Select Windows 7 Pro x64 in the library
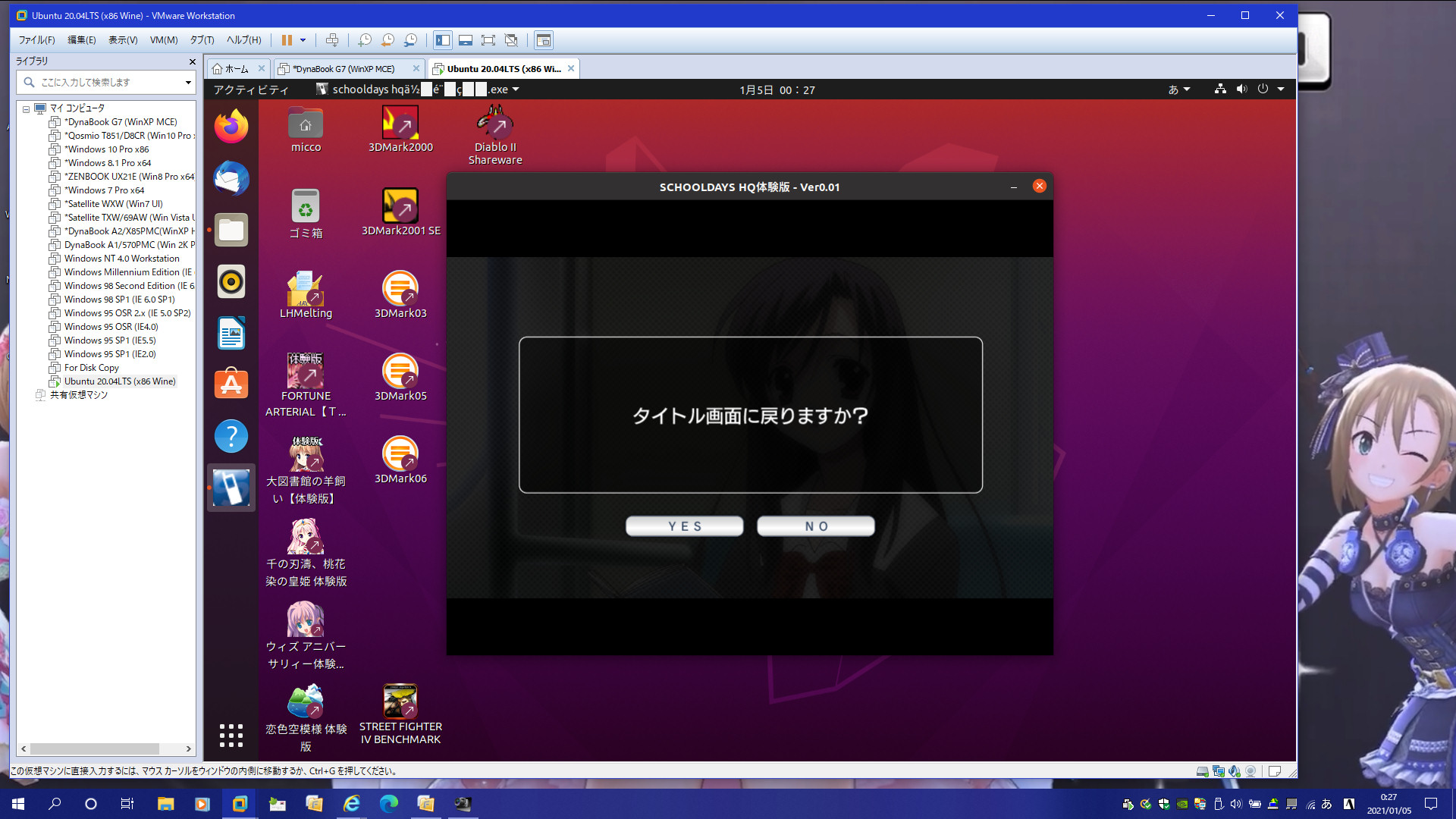1456x819 pixels. [104, 190]
